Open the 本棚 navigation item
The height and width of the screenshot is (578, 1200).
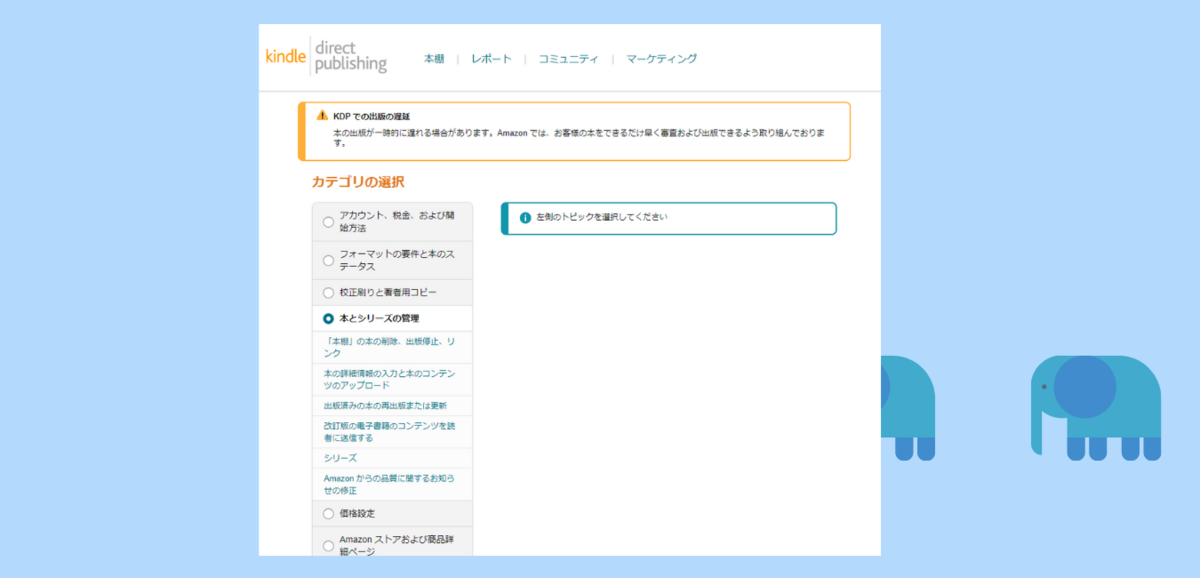click(x=434, y=59)
